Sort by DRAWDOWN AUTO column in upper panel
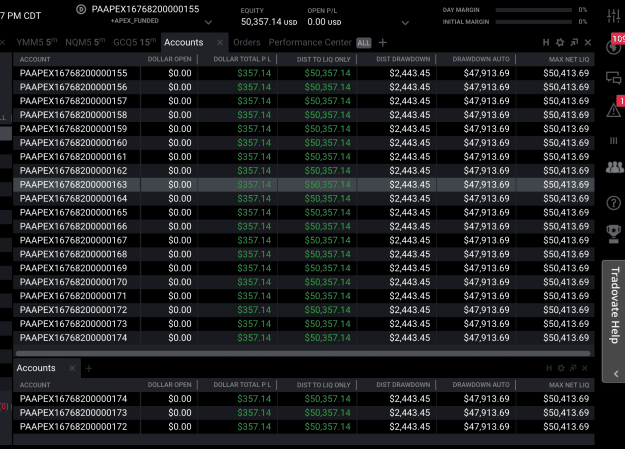The height and width of the screenshot is (449, 625). coord(481,59)
